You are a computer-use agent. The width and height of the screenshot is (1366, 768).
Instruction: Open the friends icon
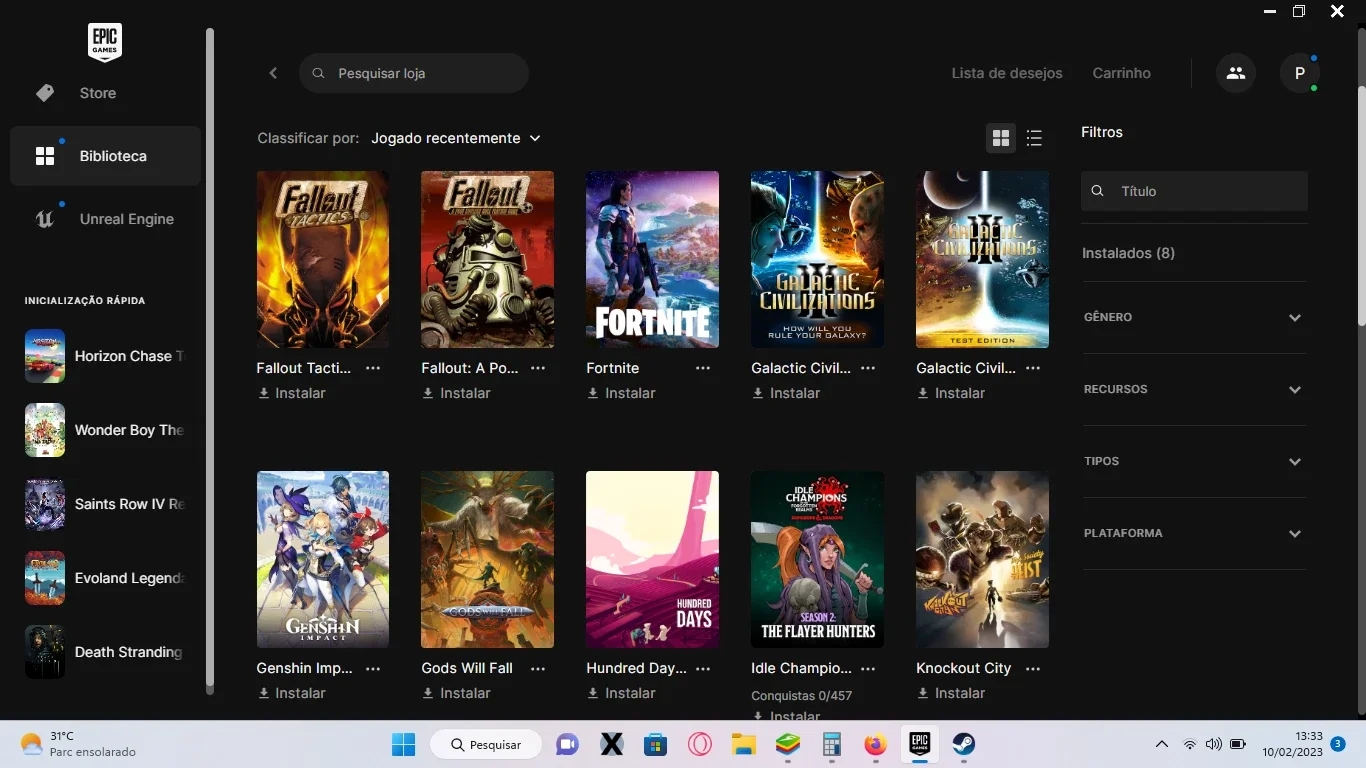(x=1236, y=73)
